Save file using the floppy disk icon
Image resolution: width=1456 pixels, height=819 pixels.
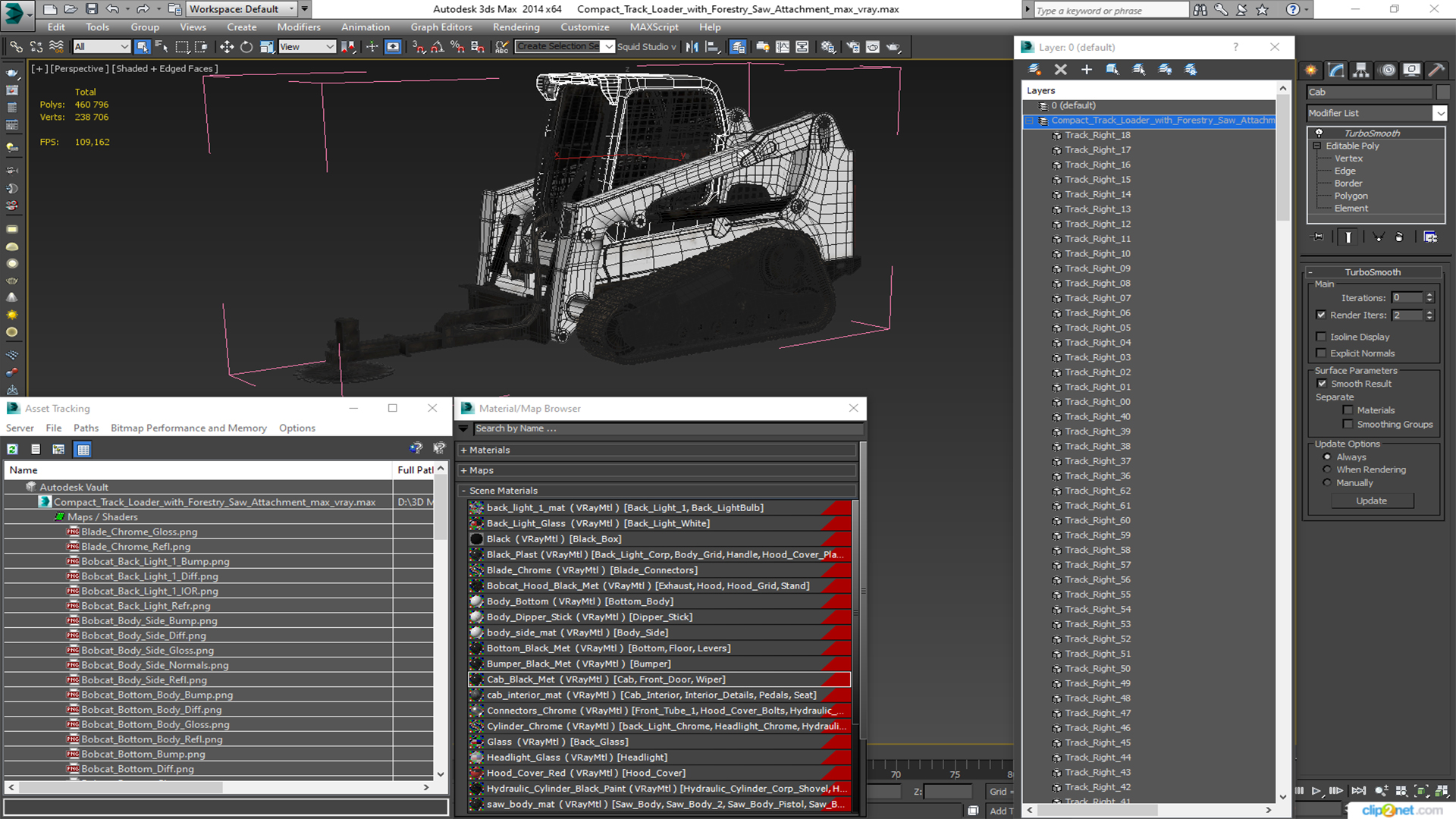click(92, 9)
